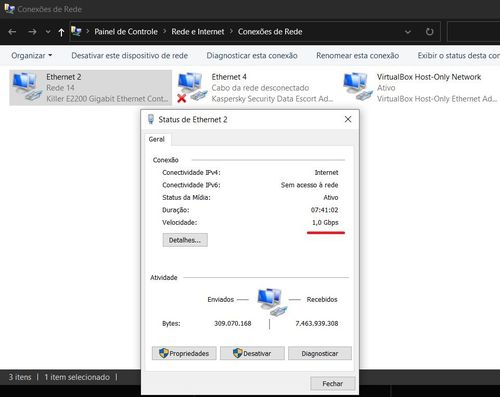Click the Conexões de Rede window title icon
500x397 pixels.
9,9
